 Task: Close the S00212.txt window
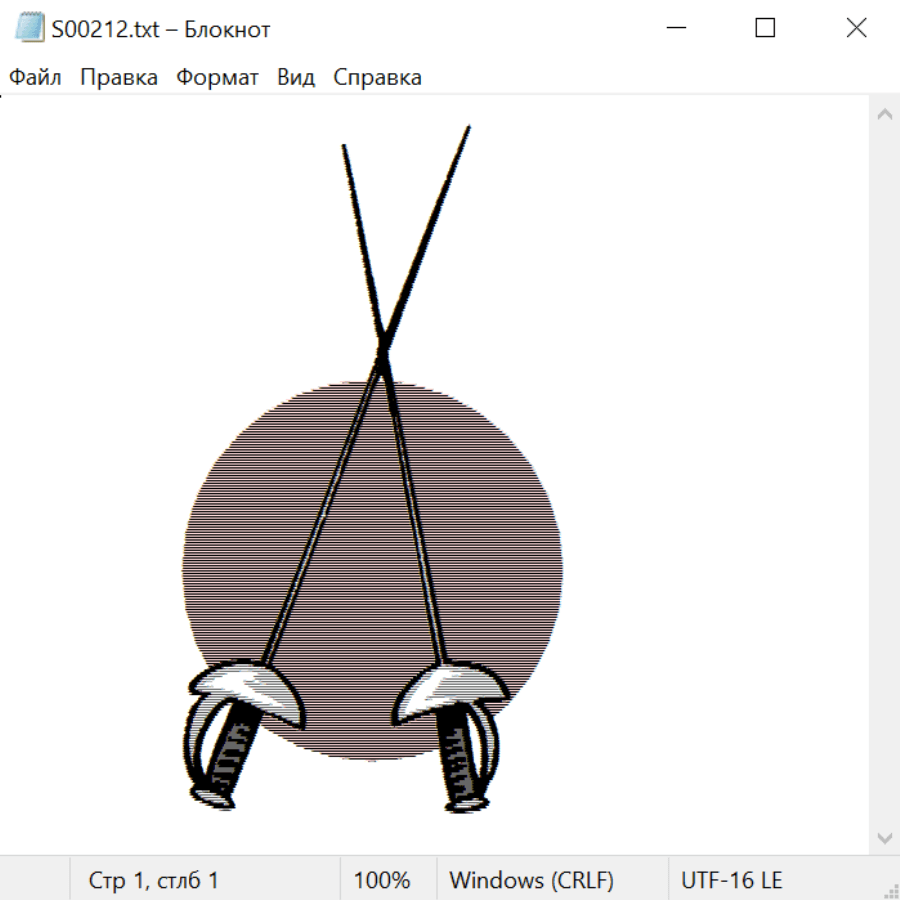point(856,29)
